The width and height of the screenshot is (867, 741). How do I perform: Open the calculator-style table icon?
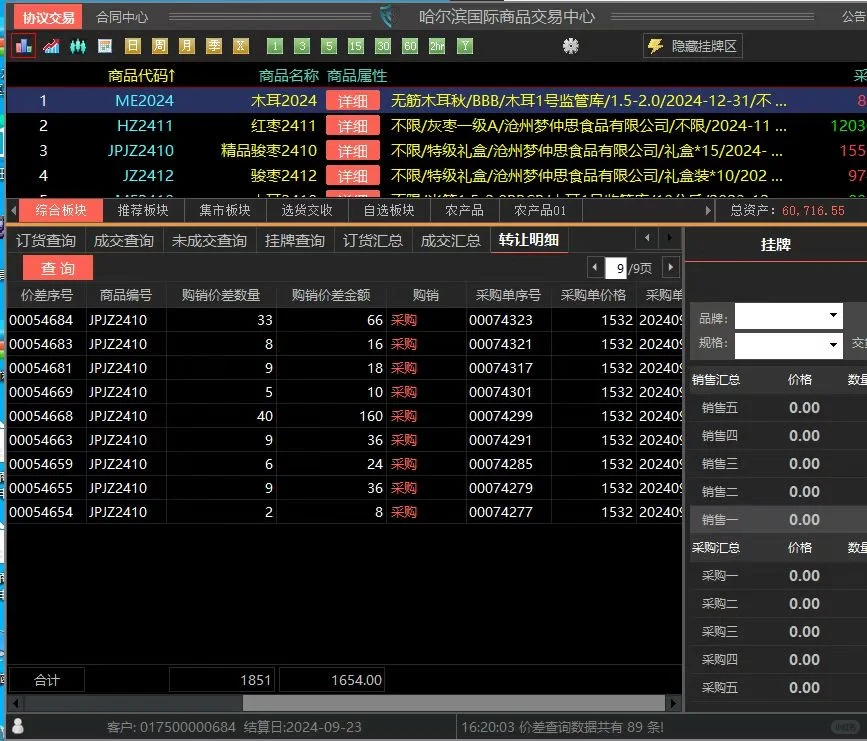(x=105, y=46)
